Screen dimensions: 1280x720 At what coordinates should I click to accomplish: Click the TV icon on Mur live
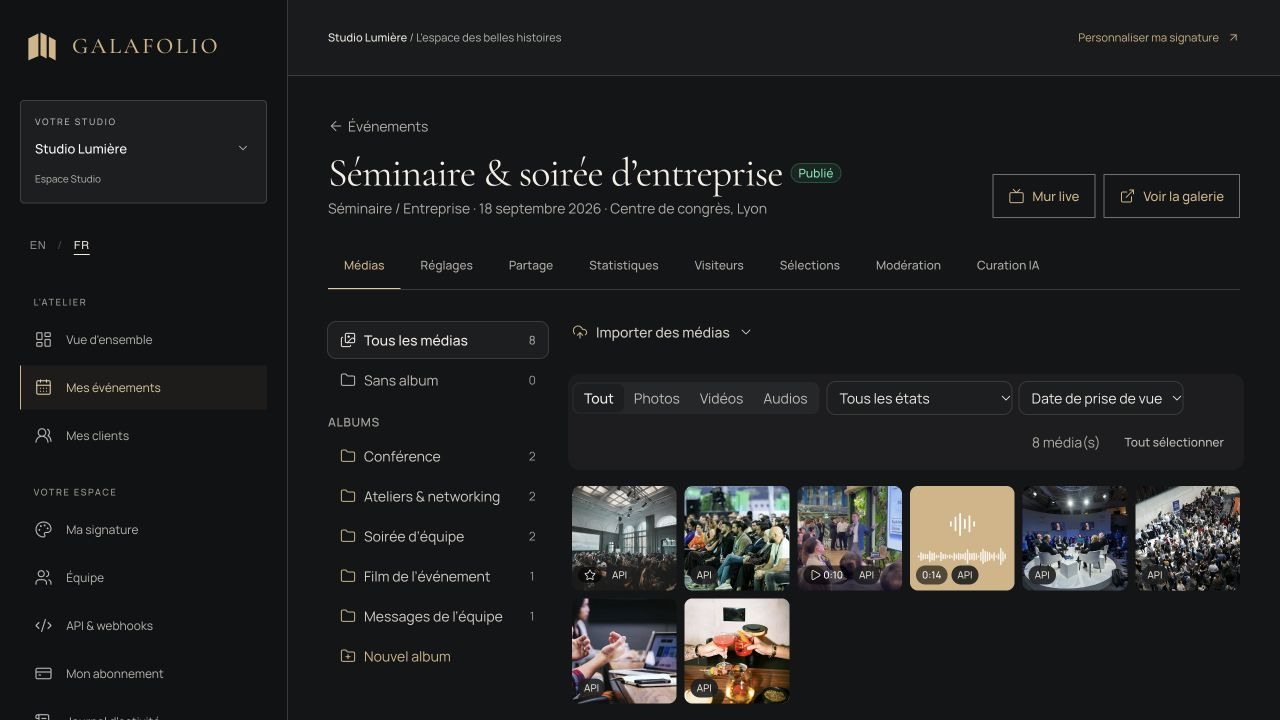(x=1016, y=197)
